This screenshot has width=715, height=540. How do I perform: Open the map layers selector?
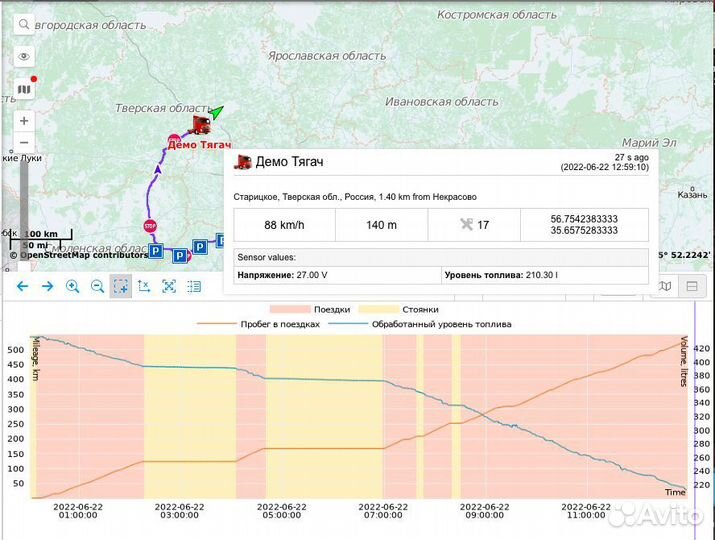click(24, 90)
